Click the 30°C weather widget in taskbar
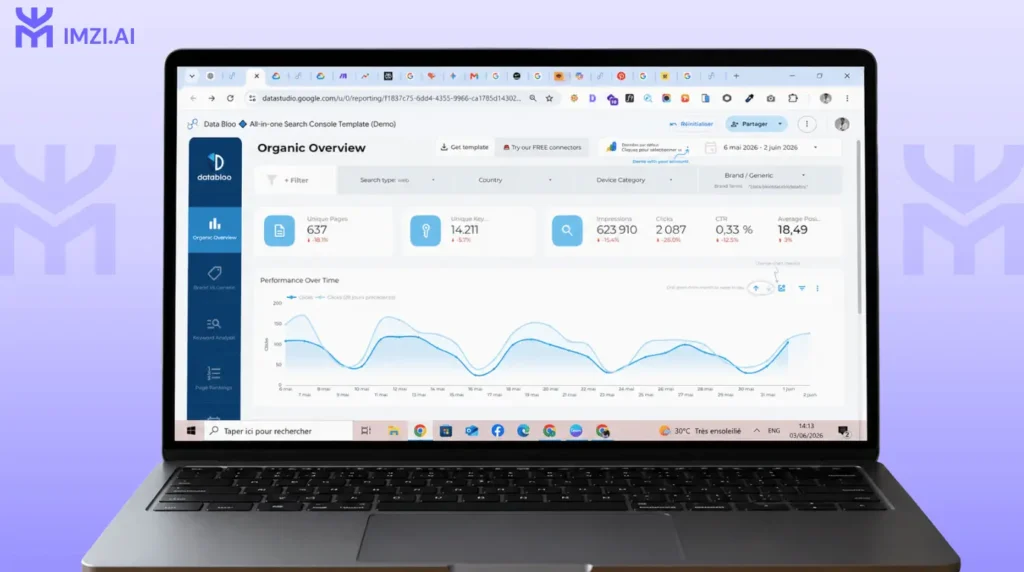 click(x=700, y=431)
